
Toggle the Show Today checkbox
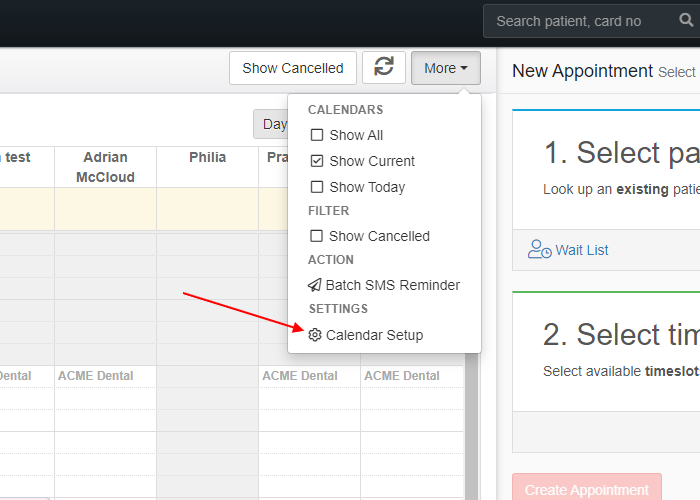[x=317, y=187]
